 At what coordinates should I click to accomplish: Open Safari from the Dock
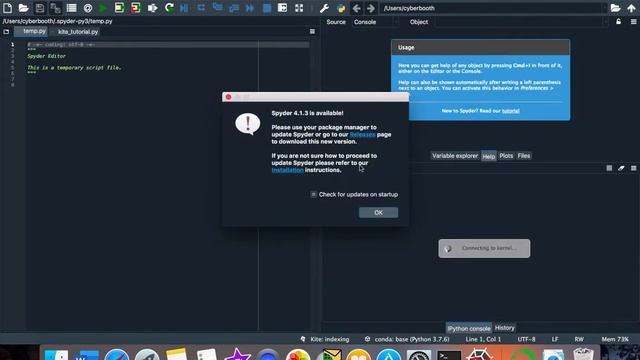(116, 354)
